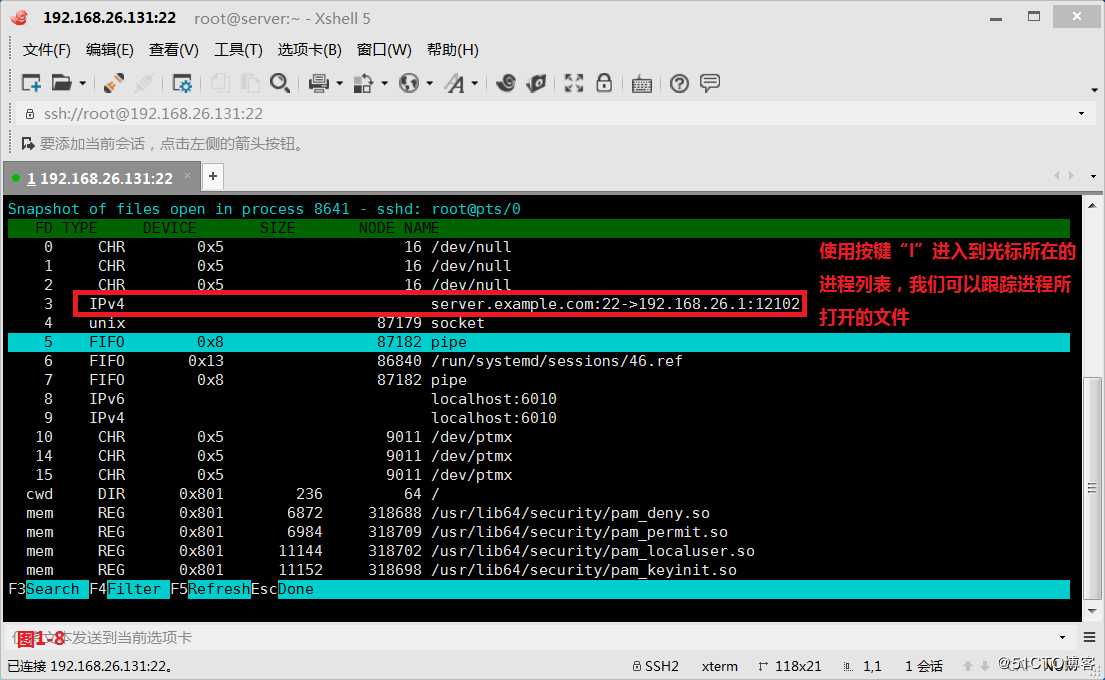Toggle Full screen icon
The image size is (1105, 680).
(x=574, y=83)
